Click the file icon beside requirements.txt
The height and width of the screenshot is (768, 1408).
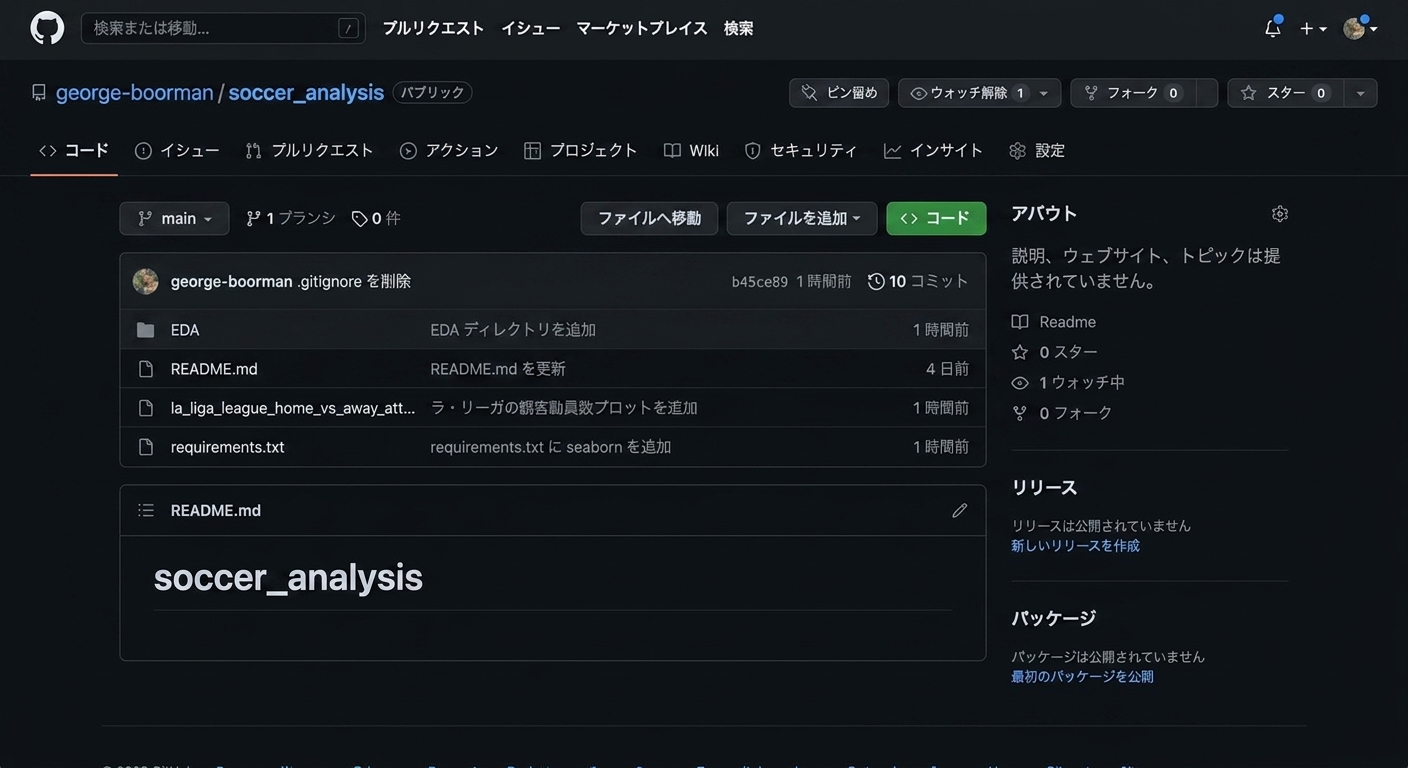pos(146,447)
